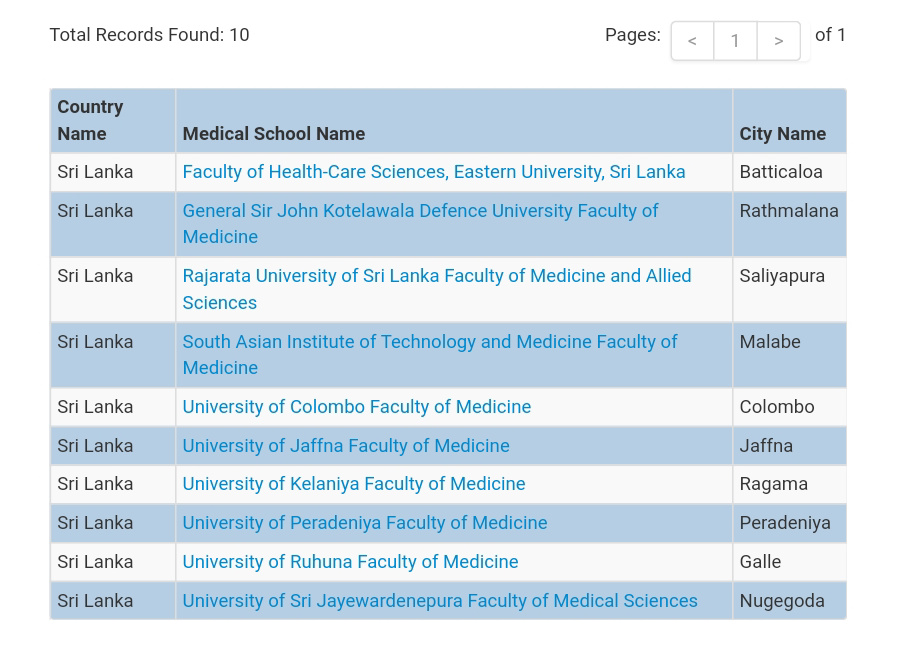917x650 pixels.
Task: Go to next page arrow
Action: coord(778,41)
